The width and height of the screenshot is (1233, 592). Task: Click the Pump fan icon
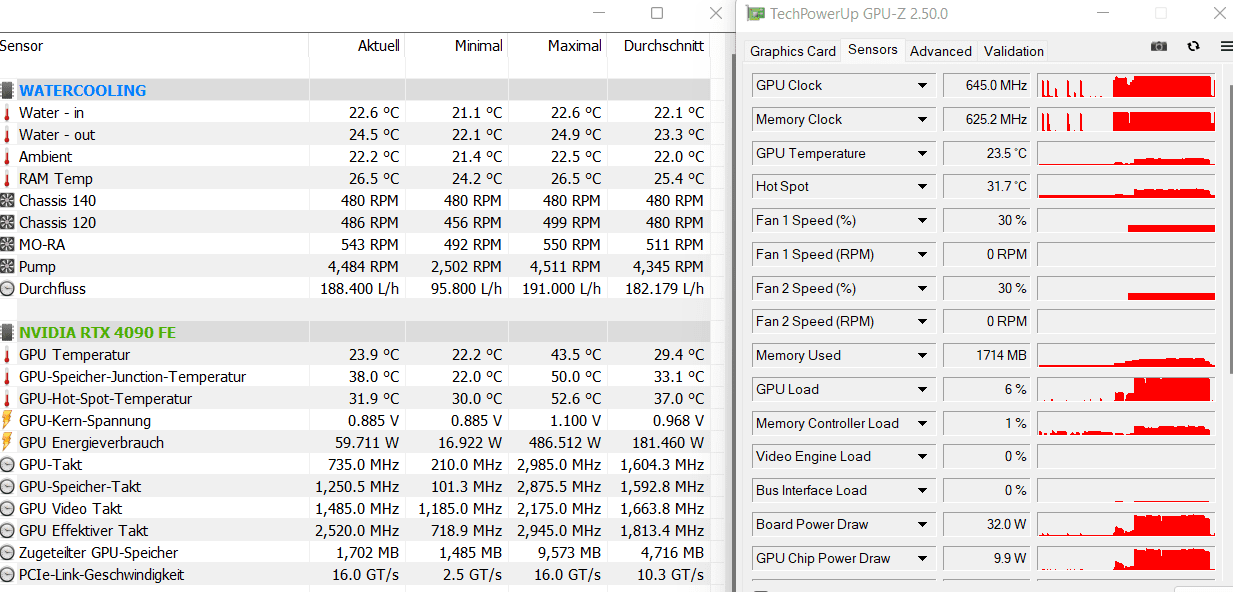[x=7, y=267]
